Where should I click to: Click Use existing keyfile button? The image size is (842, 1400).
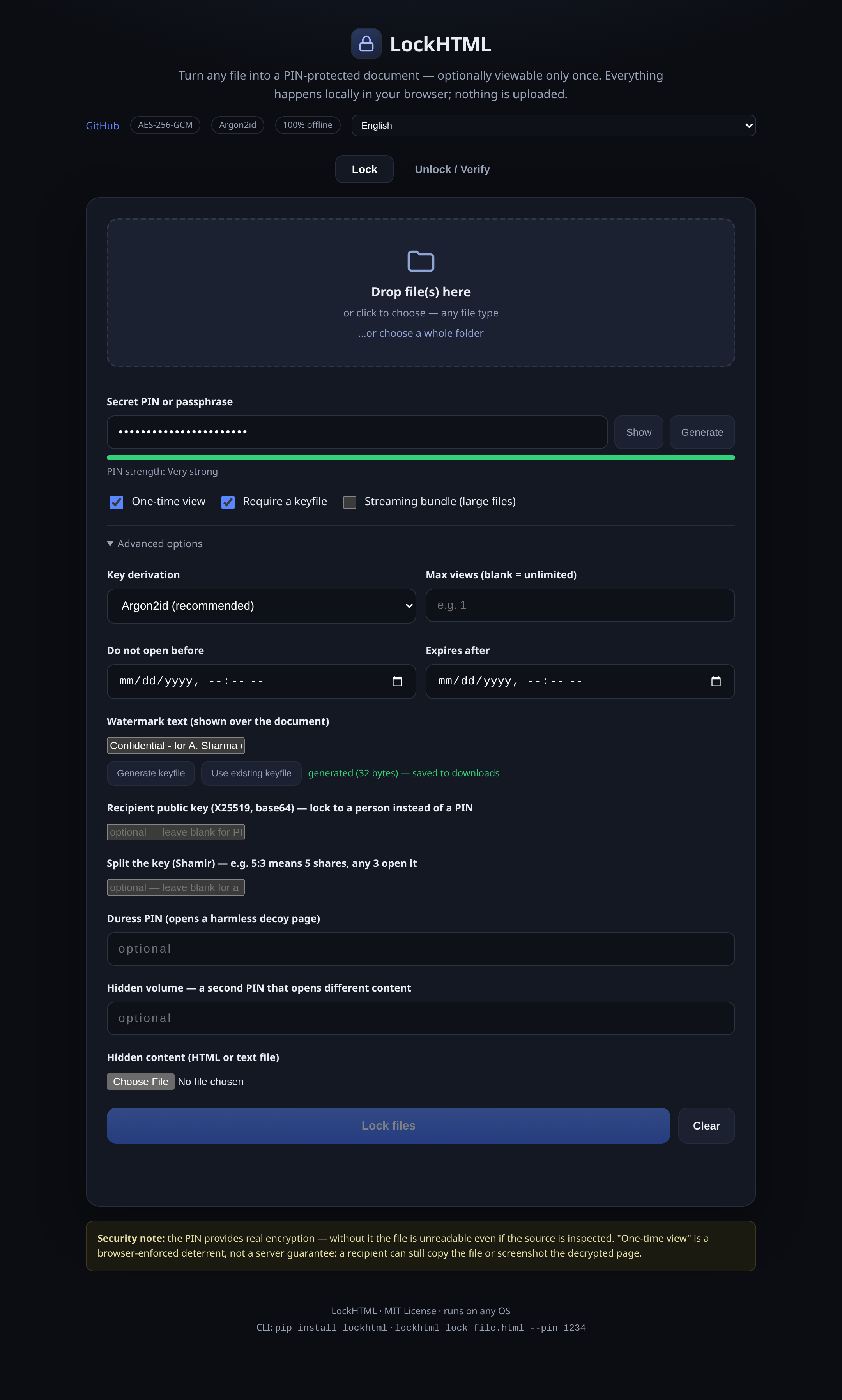tap(251, 773)
